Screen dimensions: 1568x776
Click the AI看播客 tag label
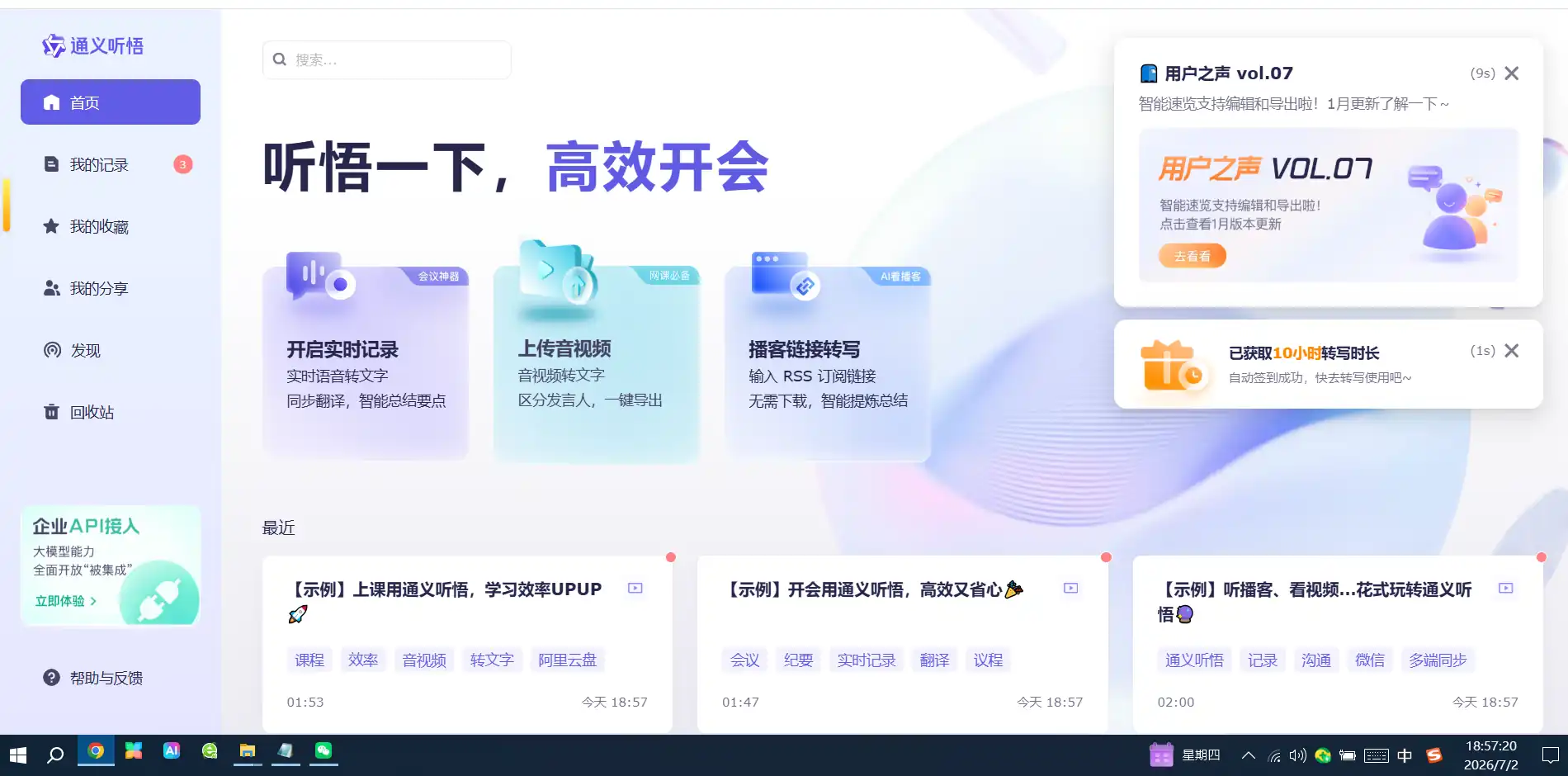(900, 276)
